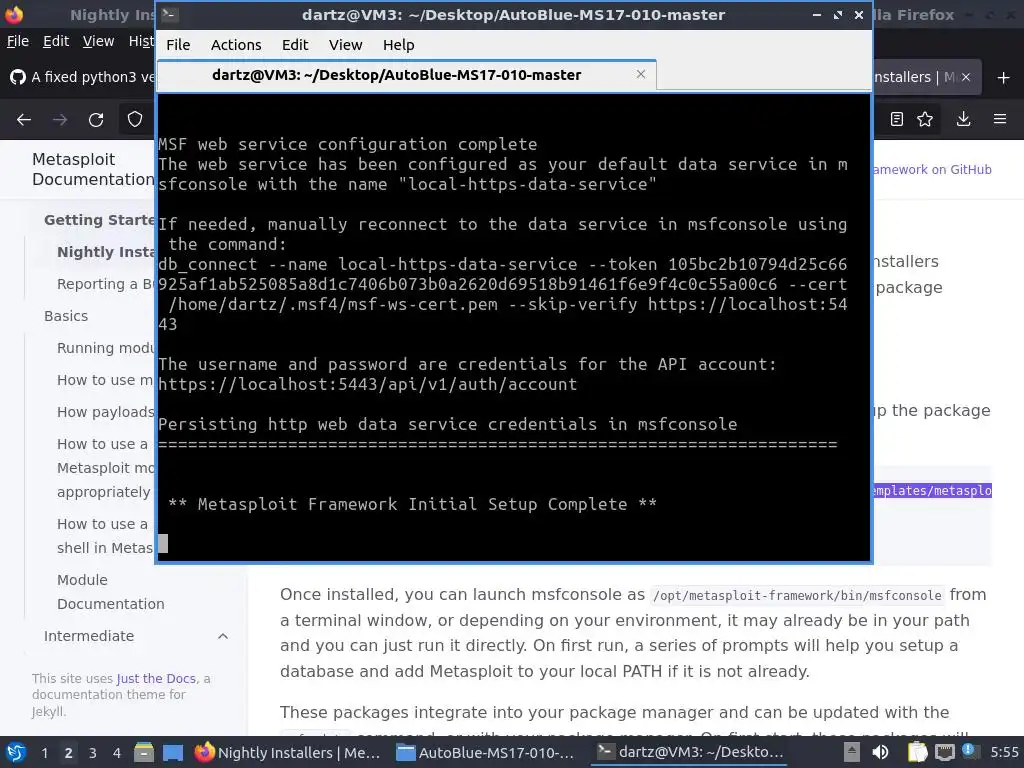Click the terminal icon in the title bar
Image resolution: width=1024 pixels, height=768 pixels.
(x=170, y=14)
